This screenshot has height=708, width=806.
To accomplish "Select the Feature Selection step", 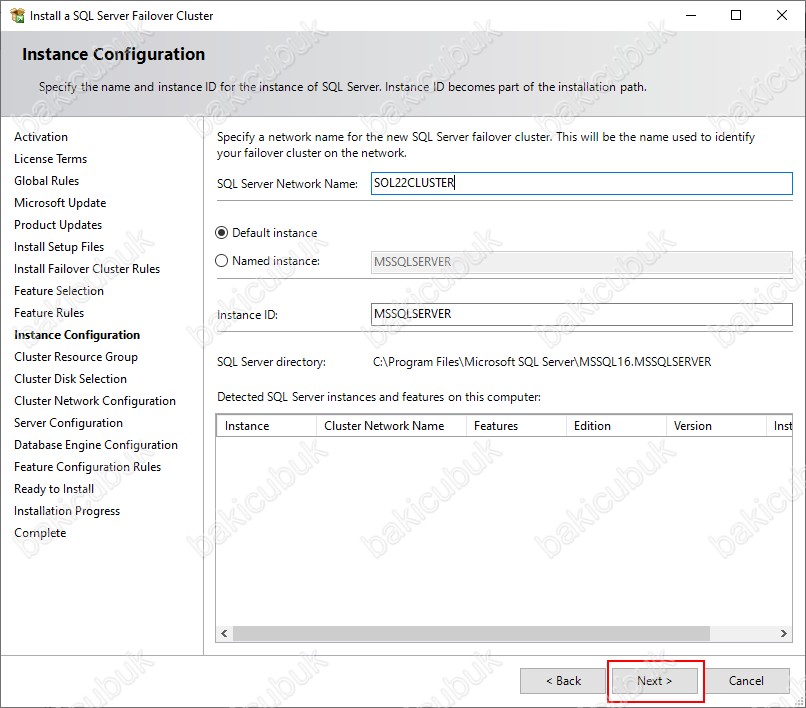I will pos(59,291).
